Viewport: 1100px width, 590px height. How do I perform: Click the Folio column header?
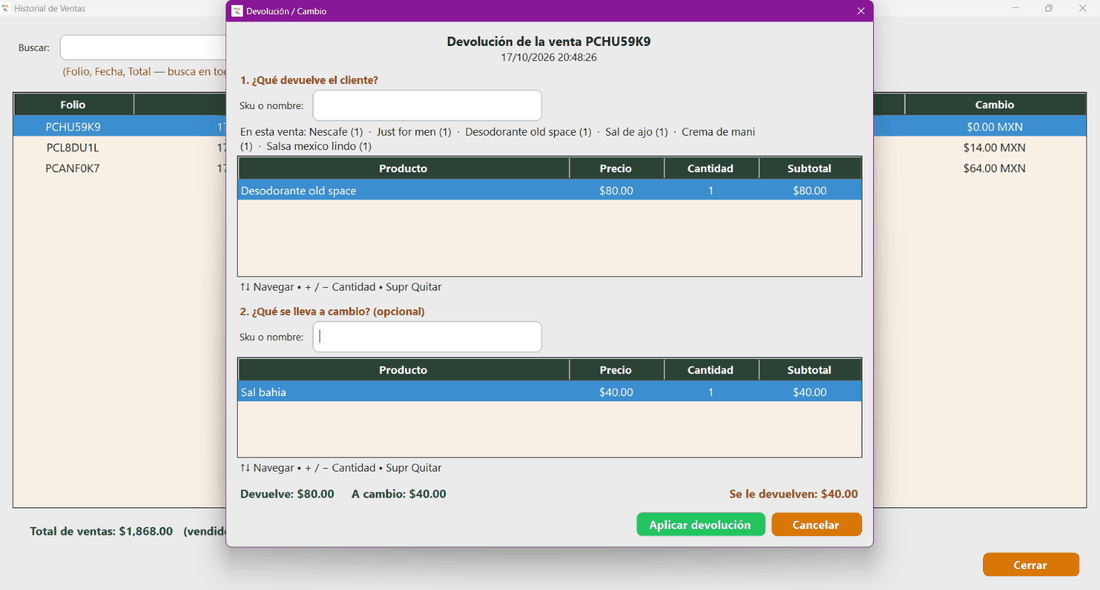point(73,105)
